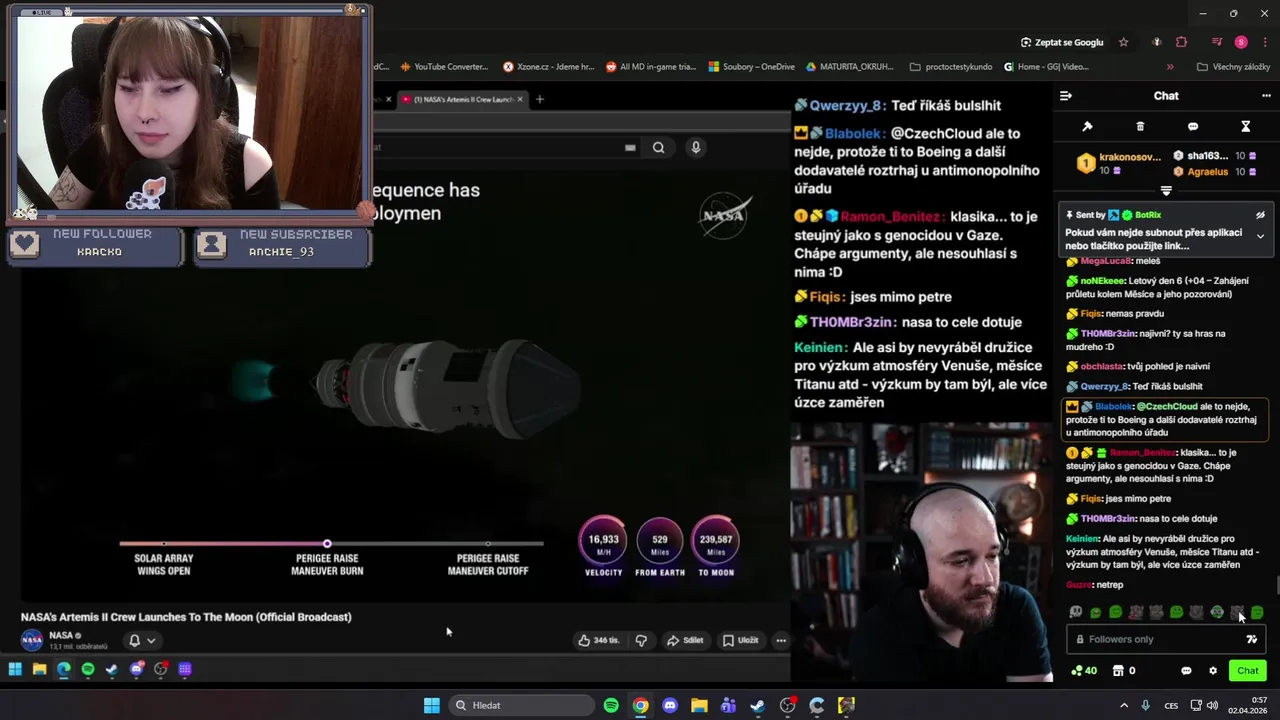Open Spotify from taskbar
Image resolution: width=1280 pixels, height=720 pixels.
(x=611, y=705)
